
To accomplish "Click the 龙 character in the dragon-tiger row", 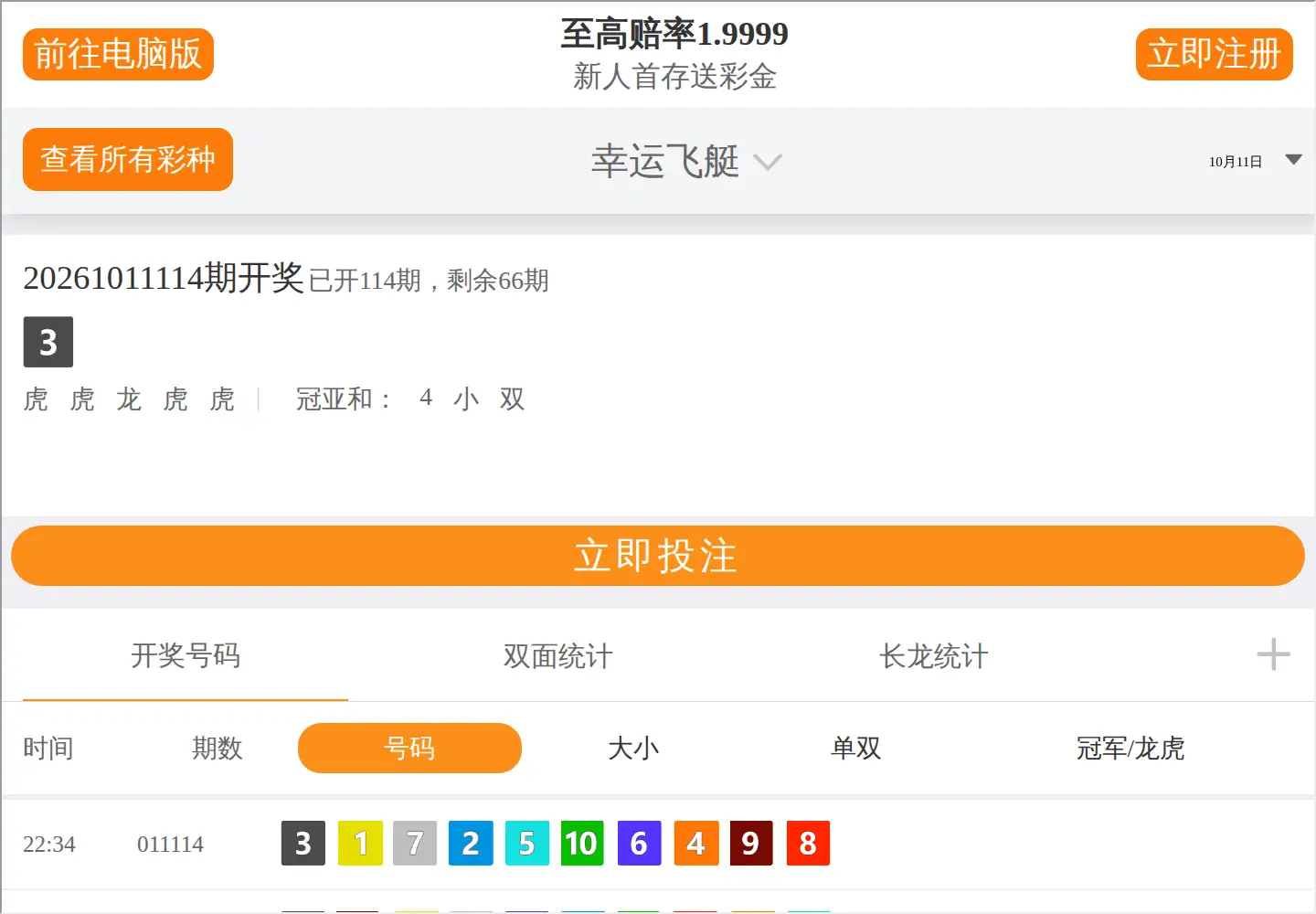I will tap(129, 399).
